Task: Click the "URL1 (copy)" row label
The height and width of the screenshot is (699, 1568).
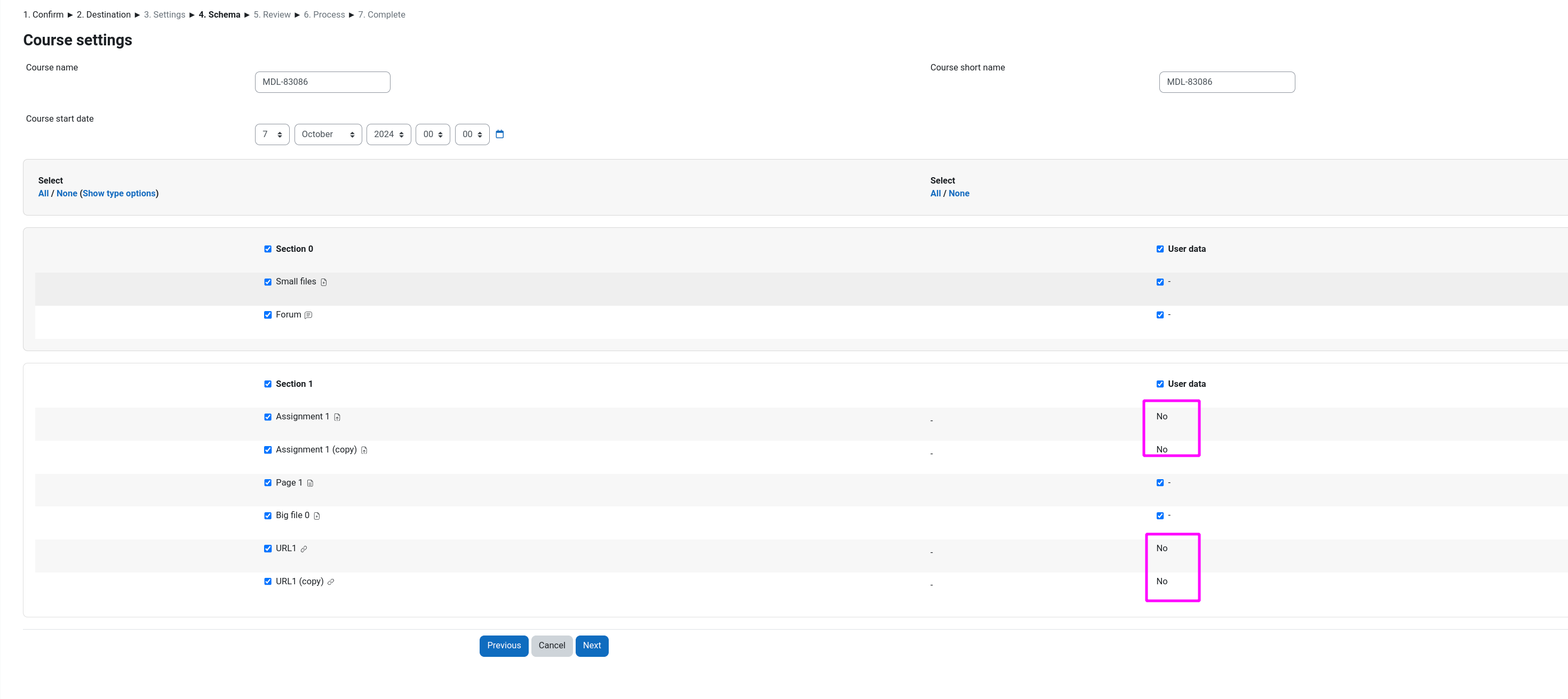Action: [x=299, y=581]
